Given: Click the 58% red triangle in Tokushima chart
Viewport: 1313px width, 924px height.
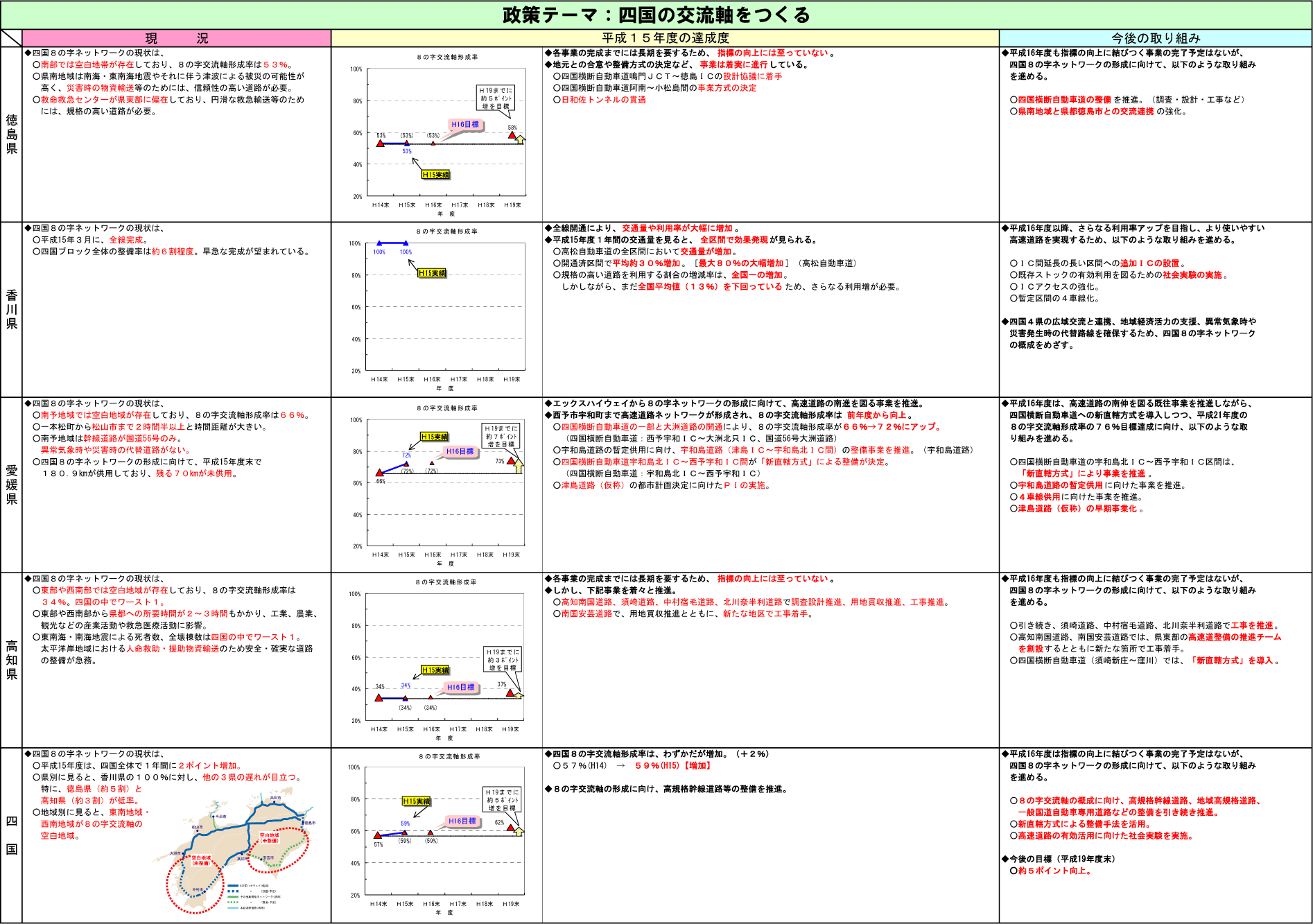Looking at the screenshot, I should click(x=512, y=135).
